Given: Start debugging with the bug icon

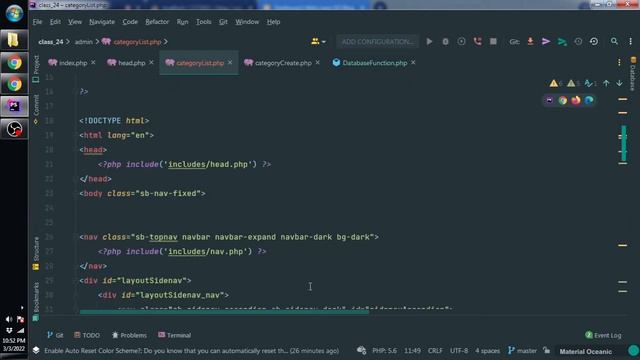Looking at the screenshot, I should 445,42.
